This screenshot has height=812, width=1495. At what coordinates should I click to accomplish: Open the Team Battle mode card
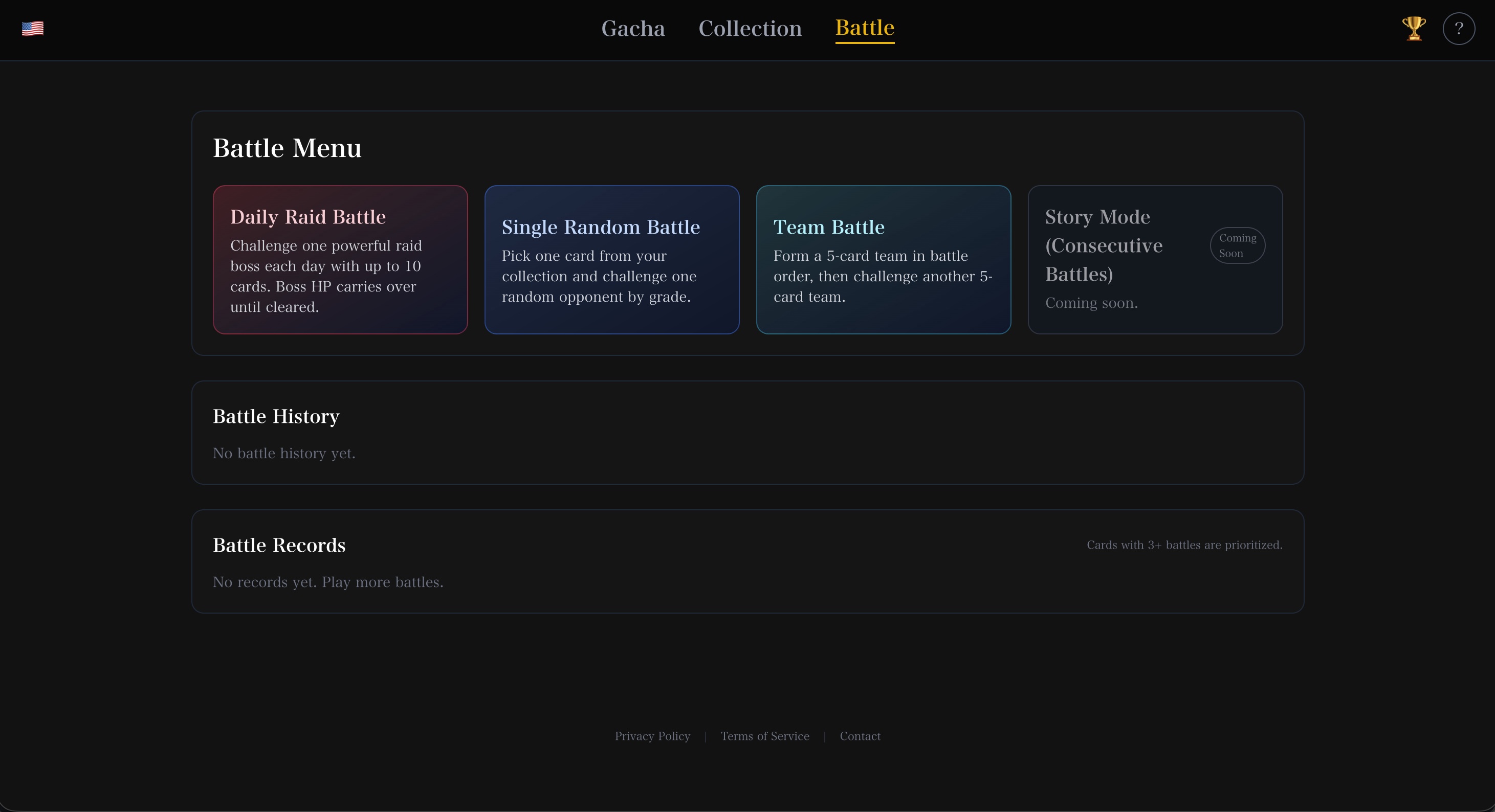(883, 259)
